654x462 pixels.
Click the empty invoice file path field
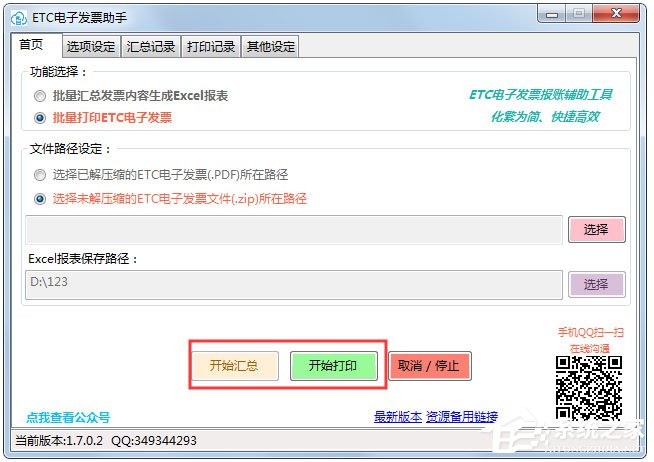tap(294, 230)
